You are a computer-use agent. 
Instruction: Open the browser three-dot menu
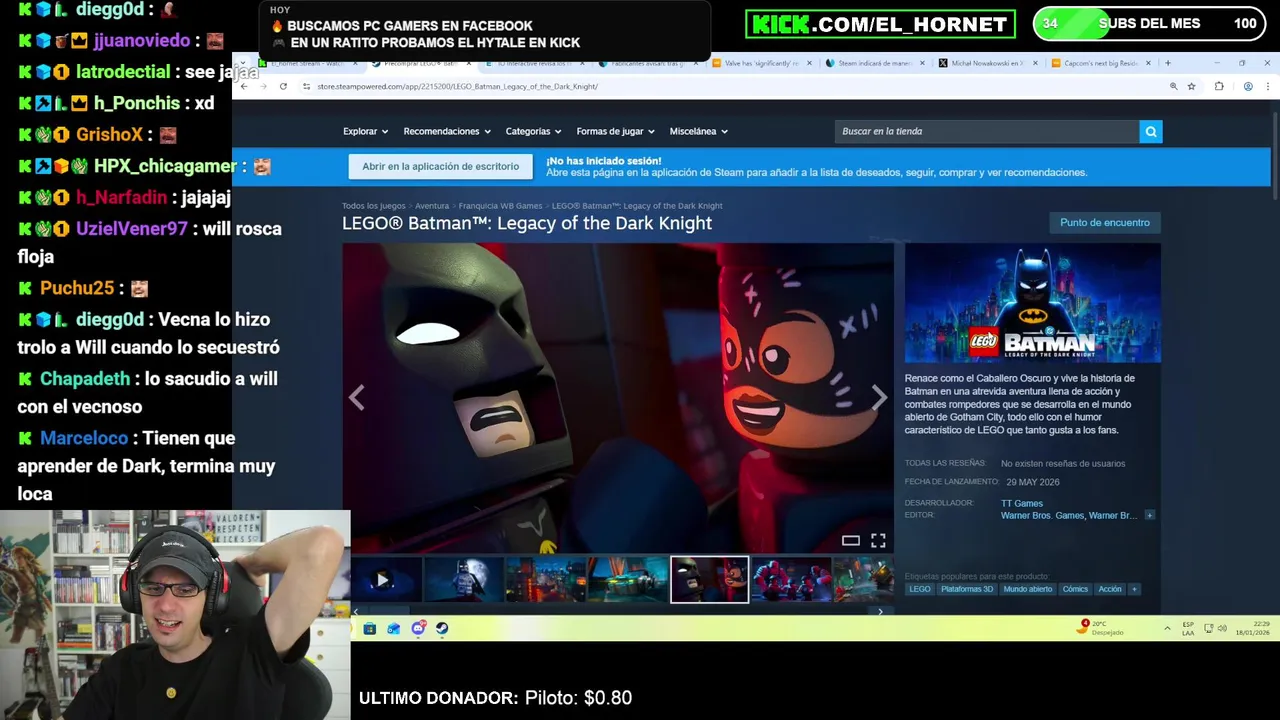(1267, 86)
